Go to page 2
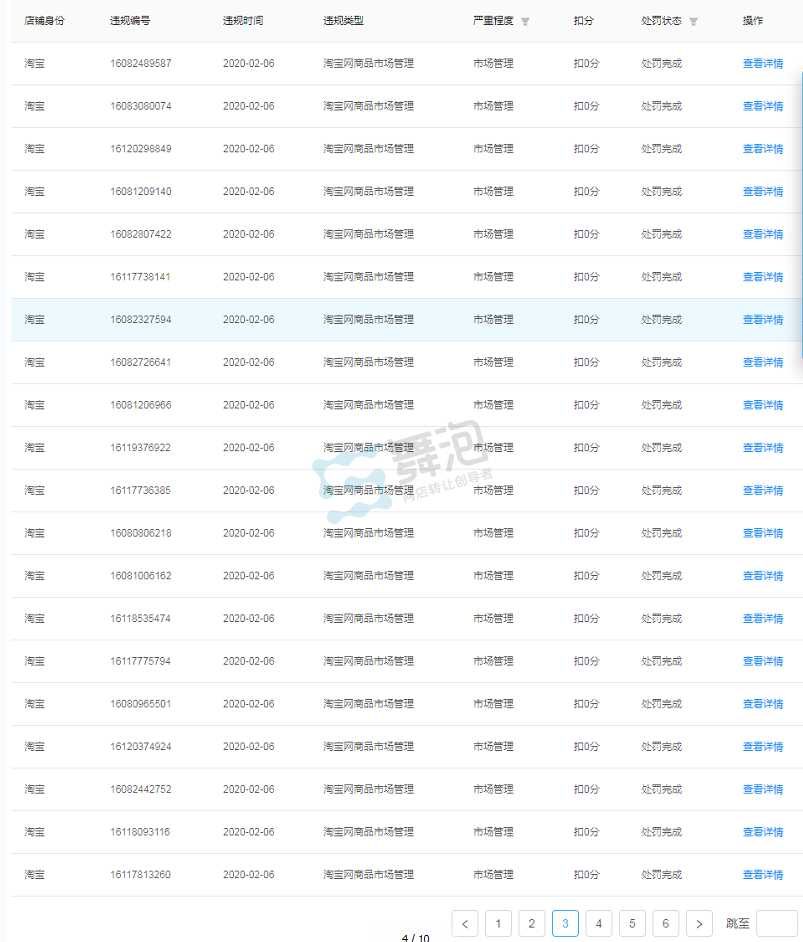 pyautogui.click(x=532, y=924)
